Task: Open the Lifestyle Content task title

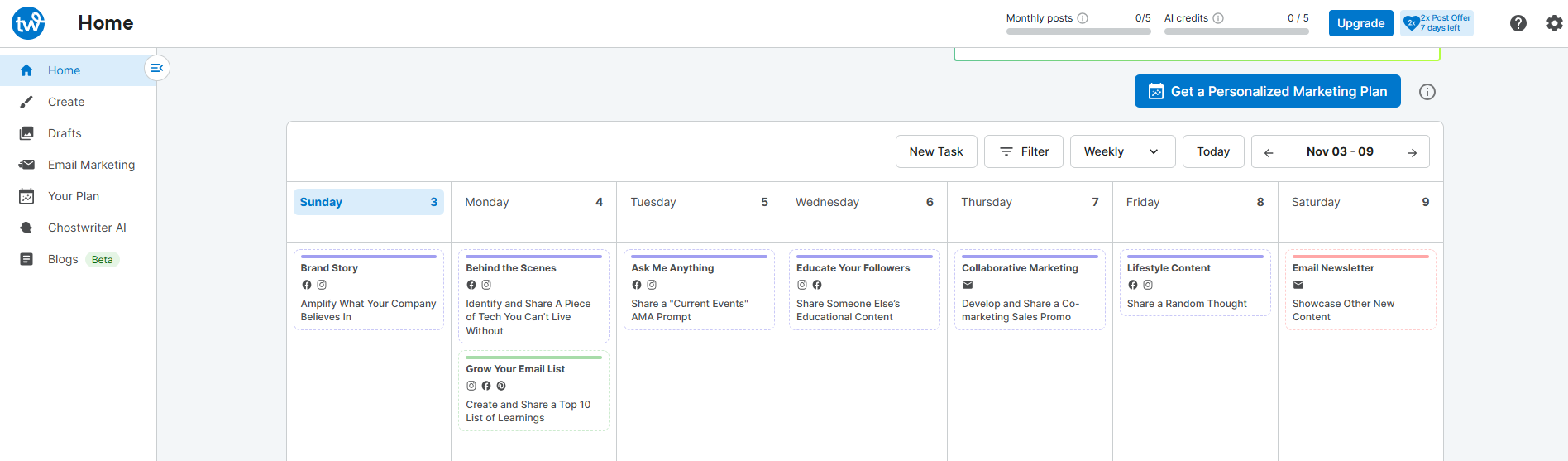Action: 1169,268
